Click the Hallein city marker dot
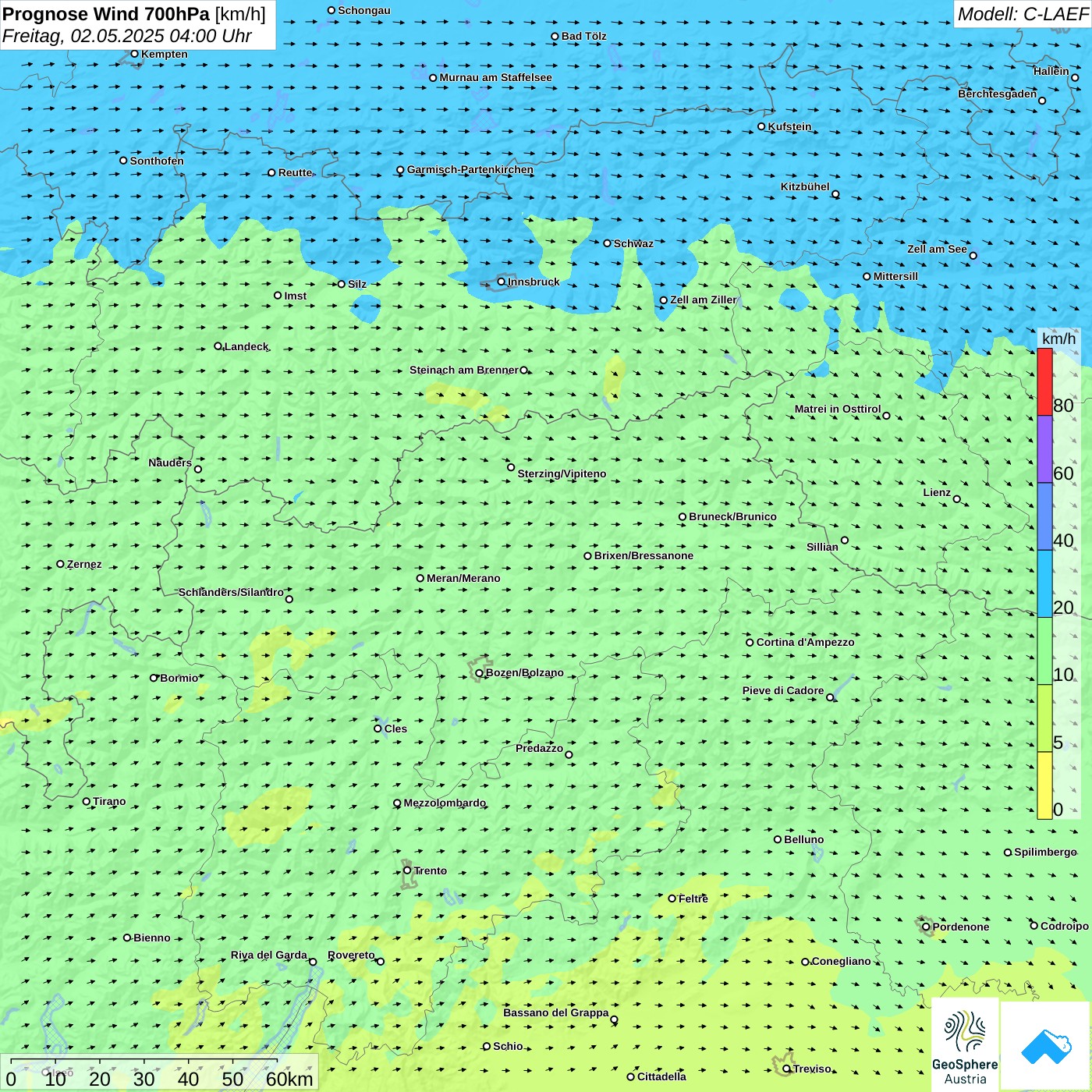 coord(1075,77)
